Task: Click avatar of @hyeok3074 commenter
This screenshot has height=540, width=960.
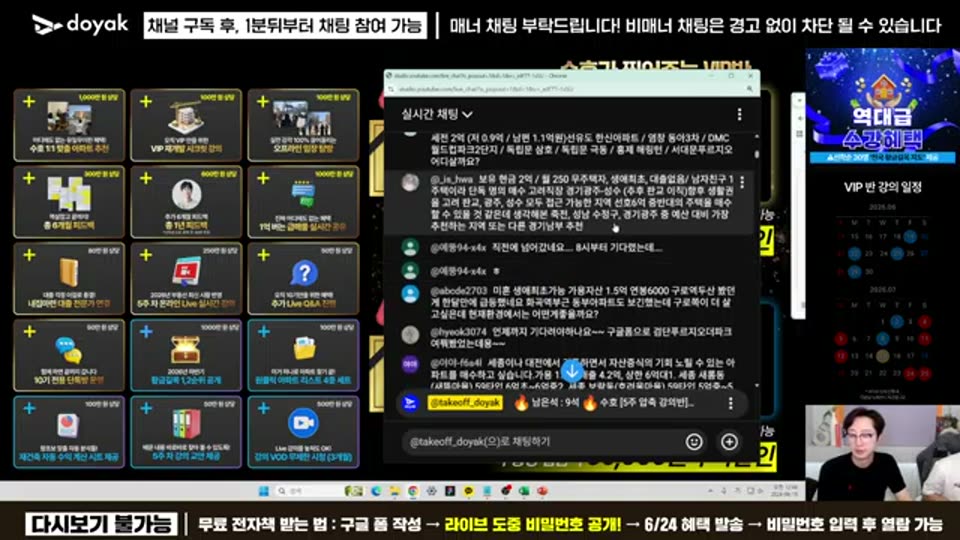Action: tap(410, 335)
